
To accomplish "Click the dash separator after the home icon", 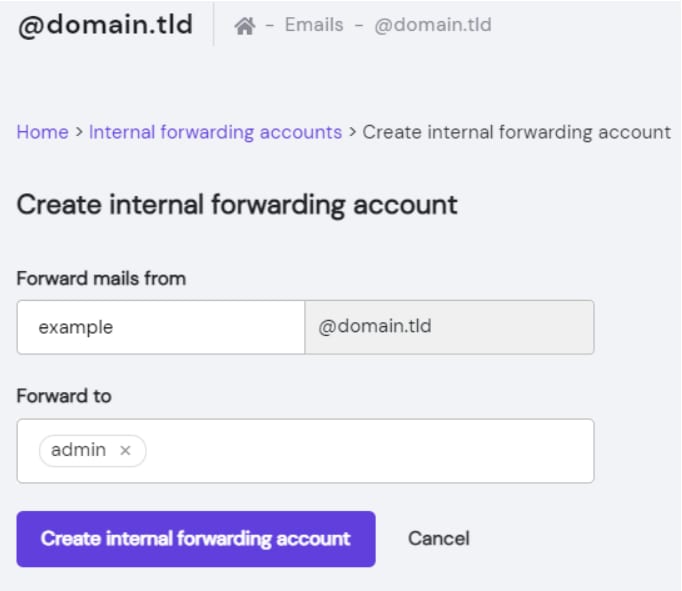I will coord(270,26).
